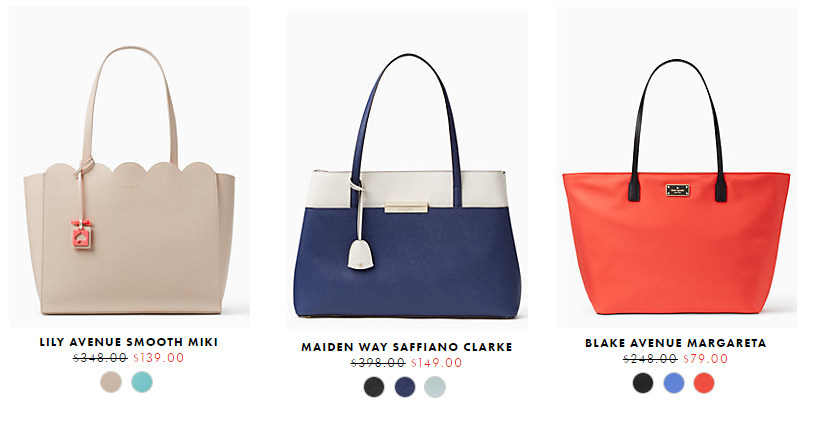Click the Blake Avenue Margareta title

(x=675, y=343)
